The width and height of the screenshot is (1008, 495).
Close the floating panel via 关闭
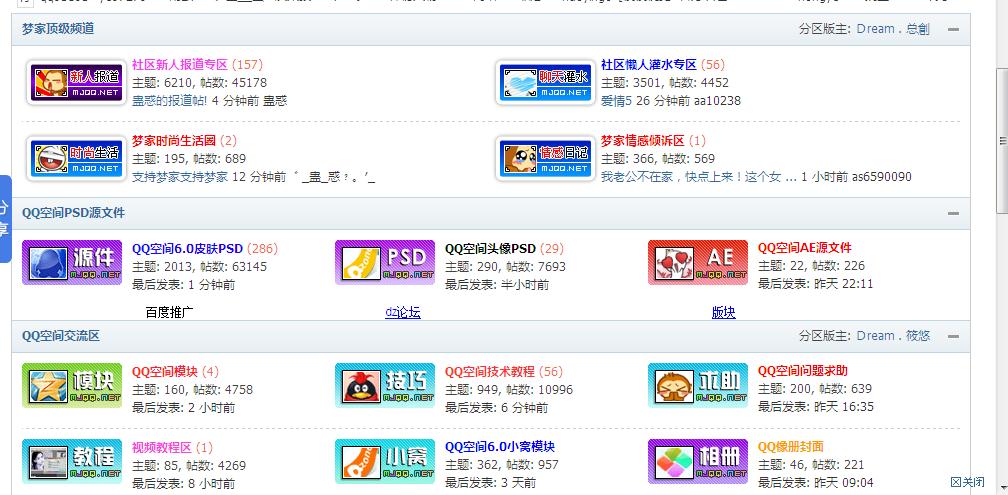(968, 482)
